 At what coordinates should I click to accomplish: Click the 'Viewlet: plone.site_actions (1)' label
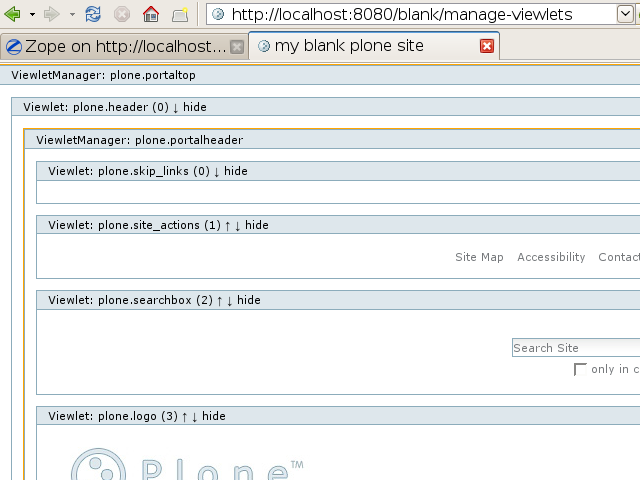pyautogui.click(x=134, y=225)
